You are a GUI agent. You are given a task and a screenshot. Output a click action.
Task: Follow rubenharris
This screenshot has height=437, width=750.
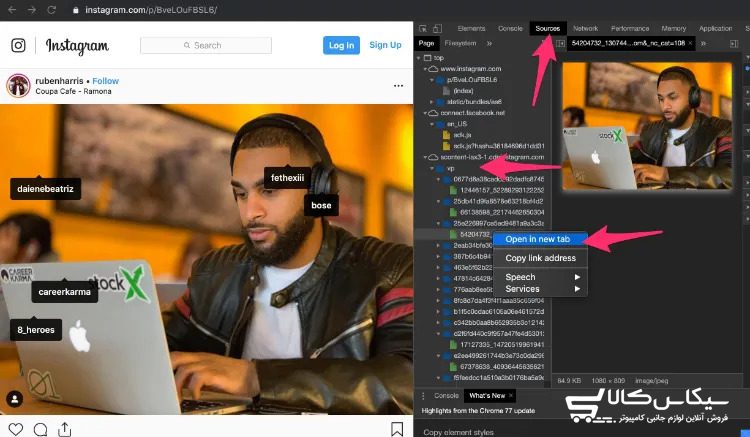(x=105, y=81)
